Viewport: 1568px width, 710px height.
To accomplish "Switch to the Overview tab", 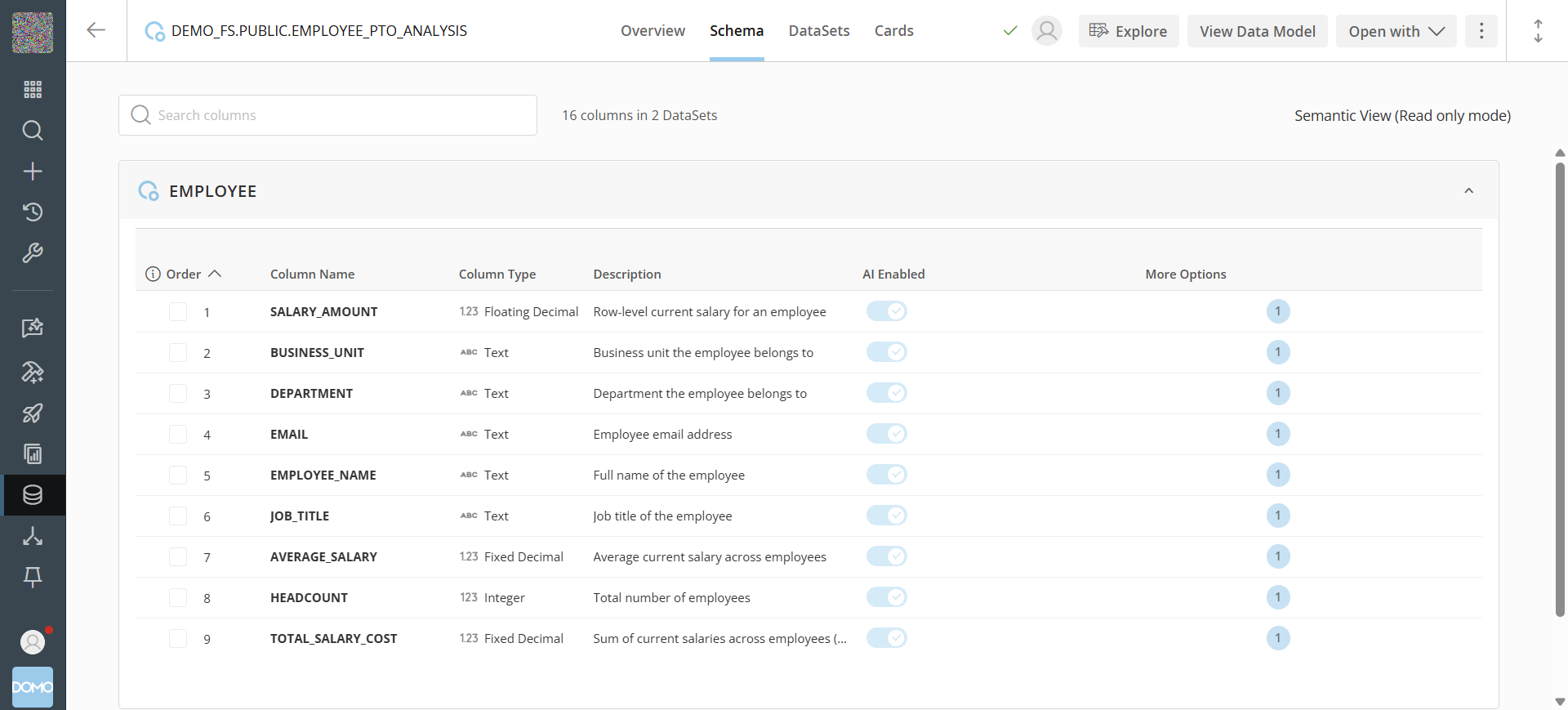I will tap(653, 31).
